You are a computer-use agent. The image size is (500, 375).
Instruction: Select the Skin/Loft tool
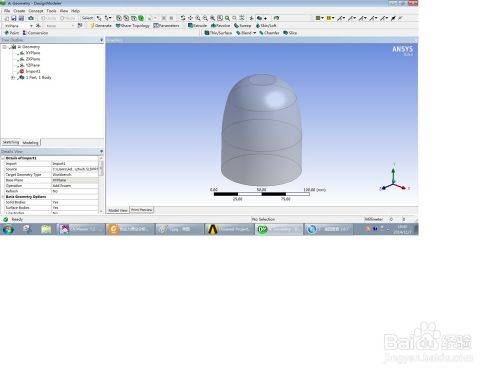[x=266, y=26]
